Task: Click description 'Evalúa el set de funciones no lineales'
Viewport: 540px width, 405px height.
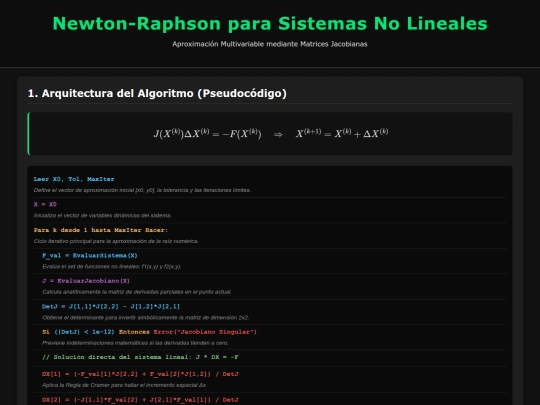Action: click(112, 267)
